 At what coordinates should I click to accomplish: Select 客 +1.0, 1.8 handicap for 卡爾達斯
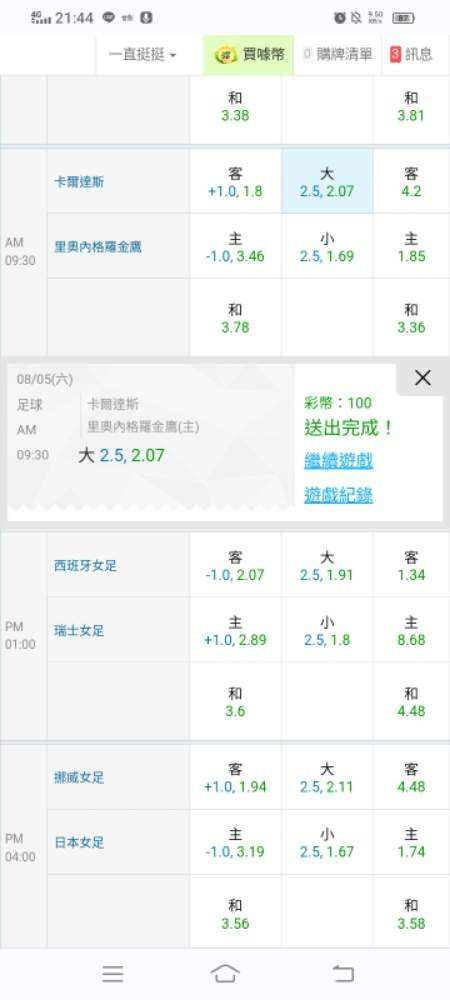(235, 182)
